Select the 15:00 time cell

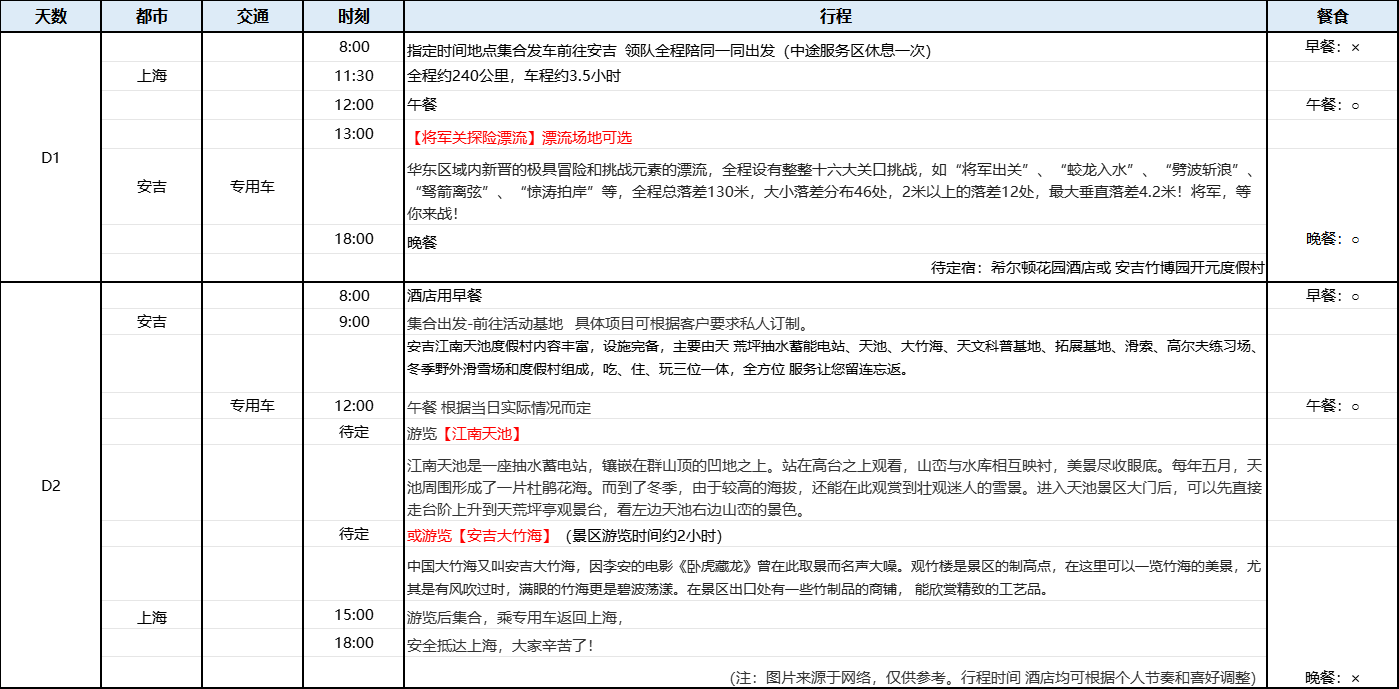click(x=354, y=615)
